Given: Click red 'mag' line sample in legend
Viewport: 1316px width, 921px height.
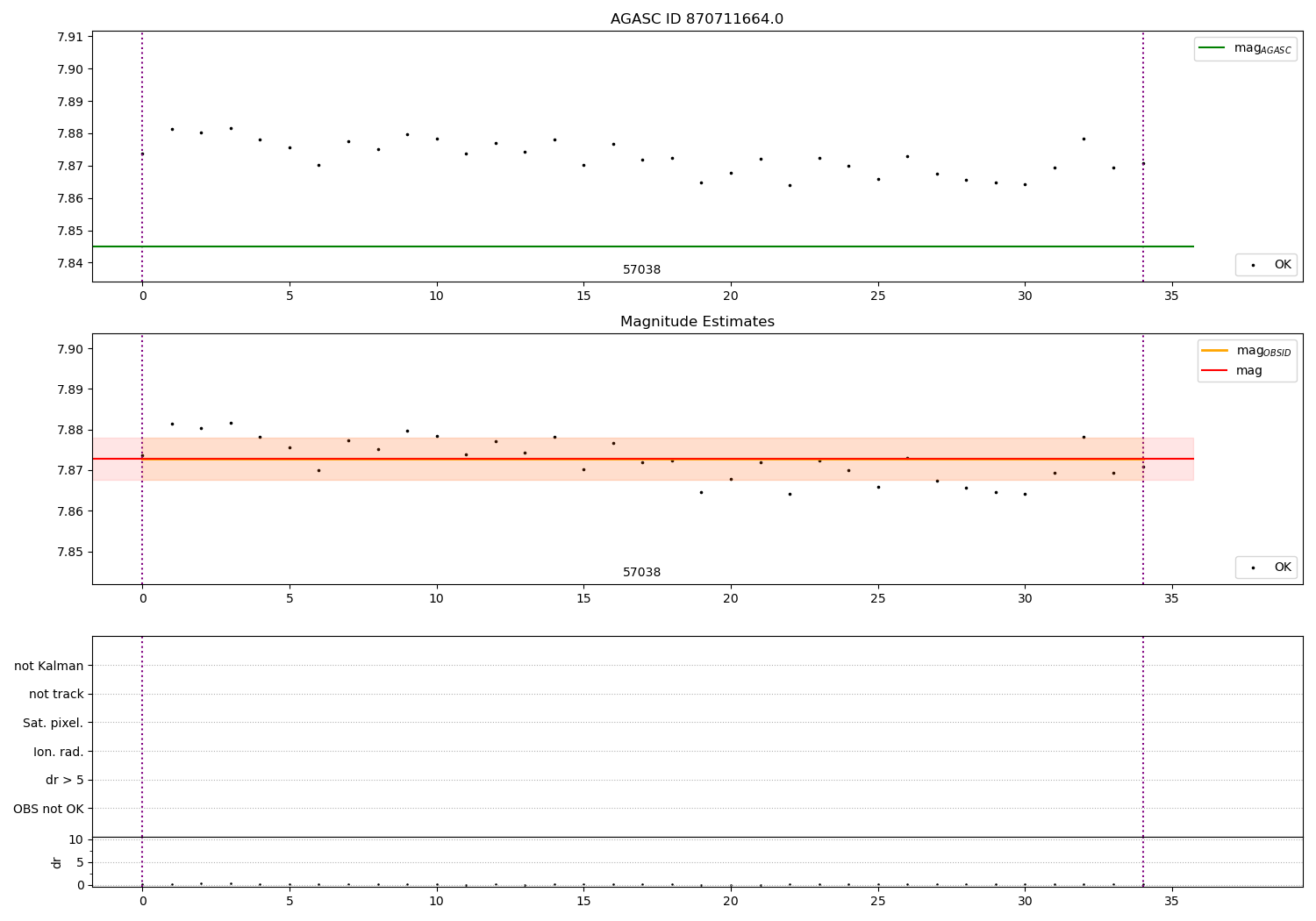Looking at the screenshot, I should (x=1214, y=370).
